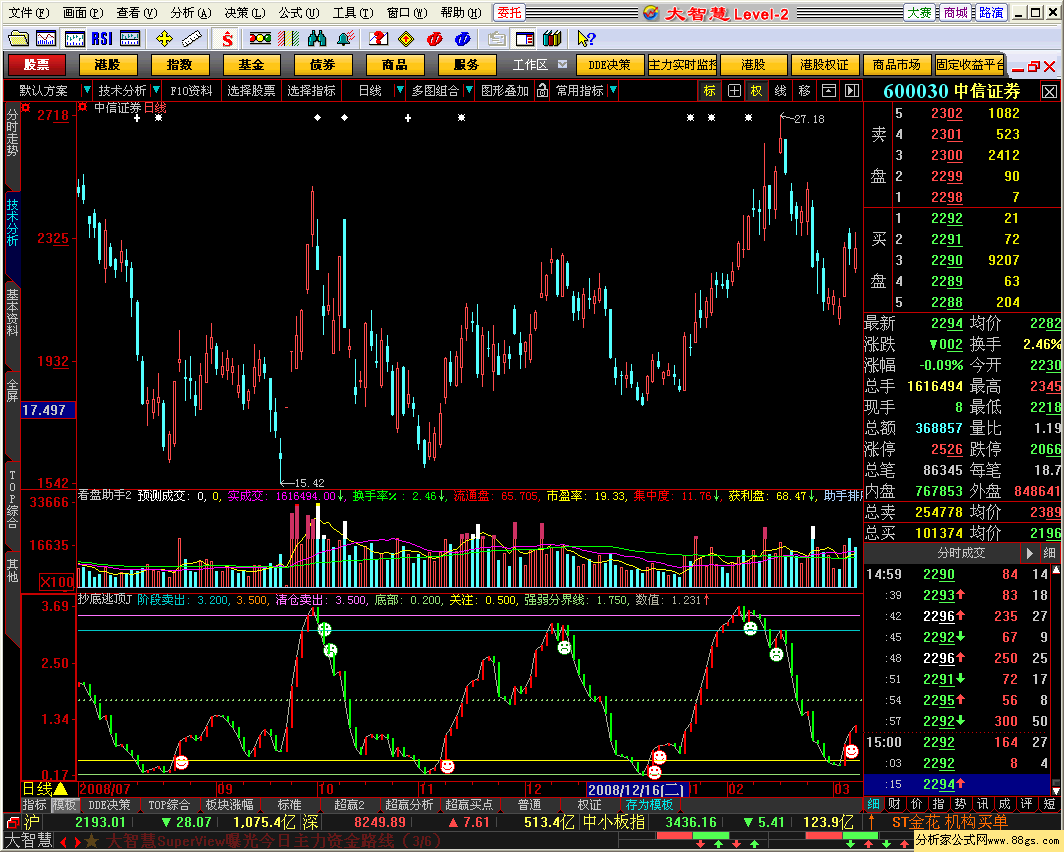
Task: Toggle the 商城 button in title bar
Action: tap(955, 13)
